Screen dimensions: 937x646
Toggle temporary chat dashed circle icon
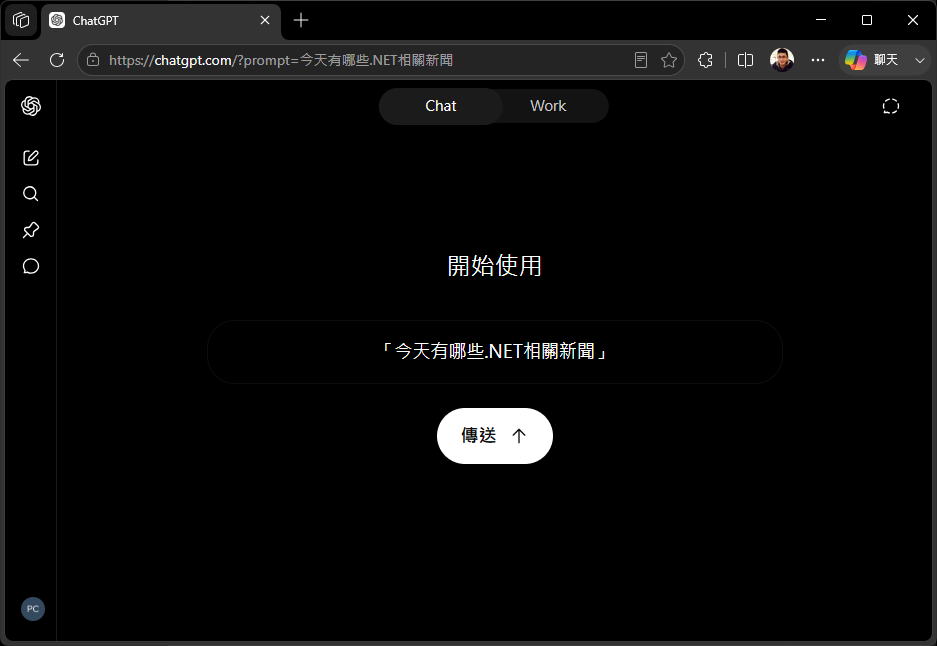tap(890, 106)
